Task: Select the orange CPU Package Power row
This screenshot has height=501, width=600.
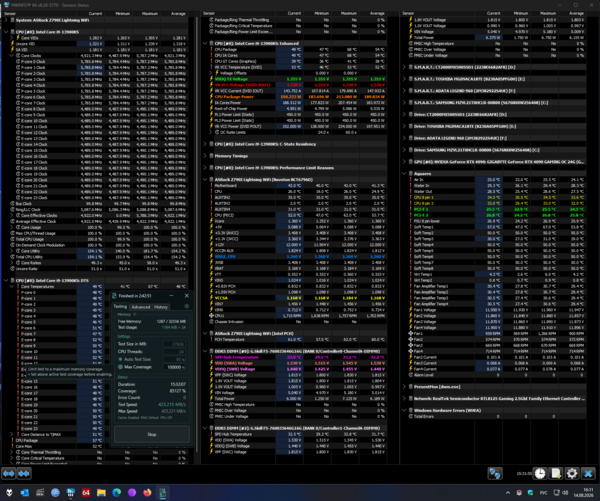Action: [x=297, y=97]
